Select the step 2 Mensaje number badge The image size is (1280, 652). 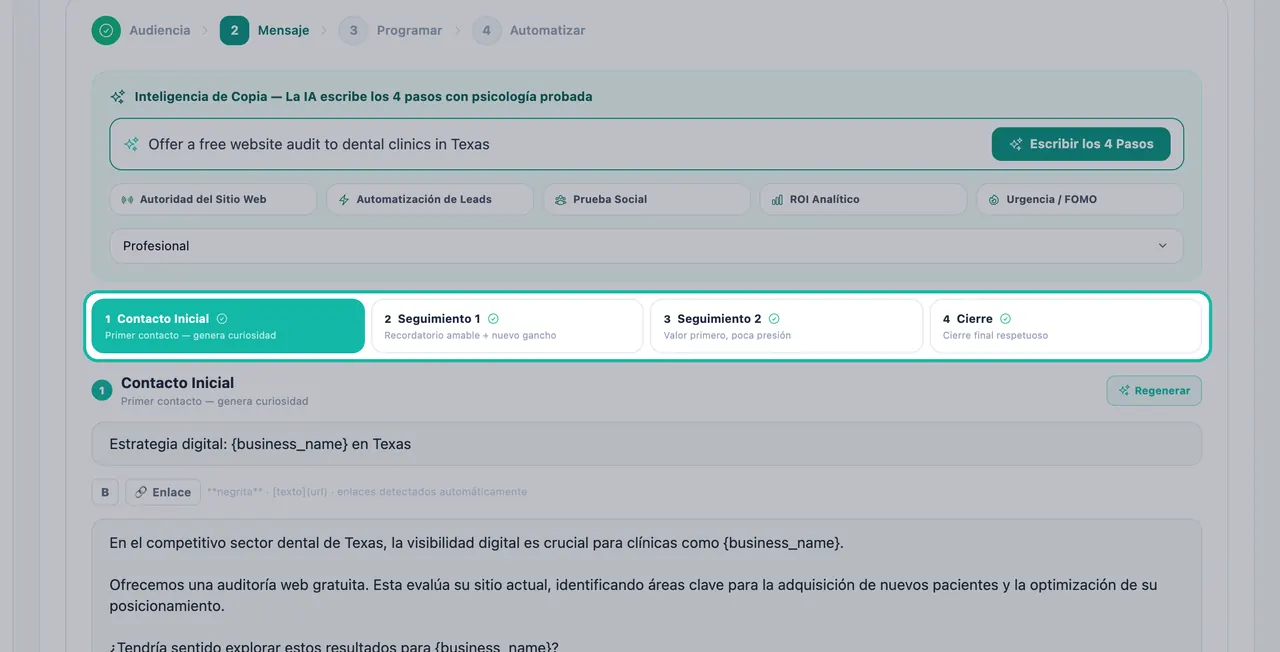pos(234,30)
